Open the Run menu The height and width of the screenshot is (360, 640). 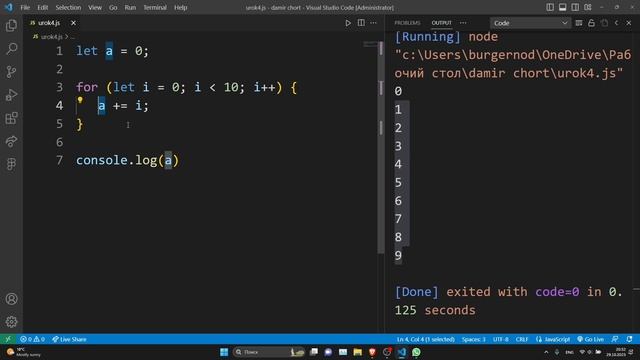(130, 7)
